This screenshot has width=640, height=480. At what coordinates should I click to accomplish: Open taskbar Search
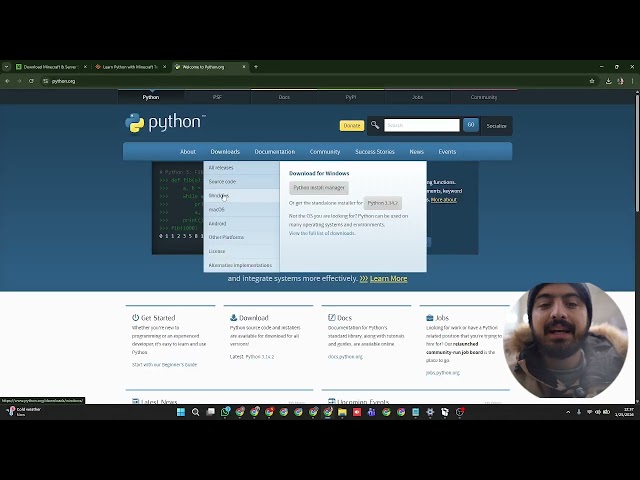(x=196, y=412)
